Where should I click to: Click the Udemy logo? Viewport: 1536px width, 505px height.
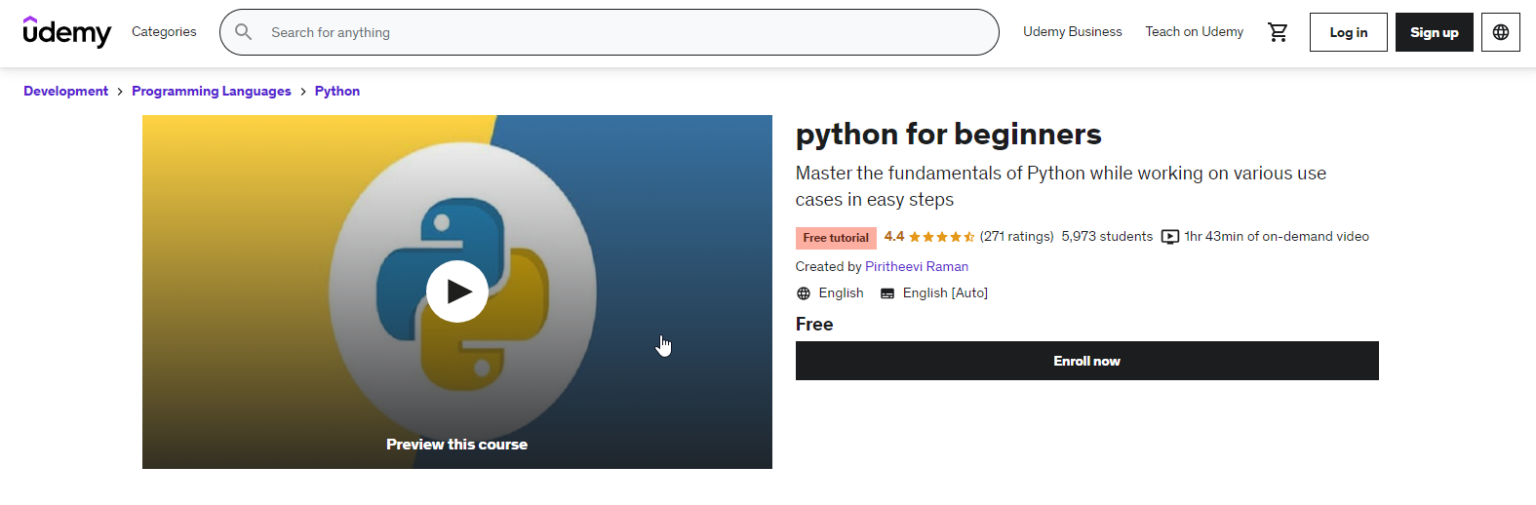tap(67, 32)
